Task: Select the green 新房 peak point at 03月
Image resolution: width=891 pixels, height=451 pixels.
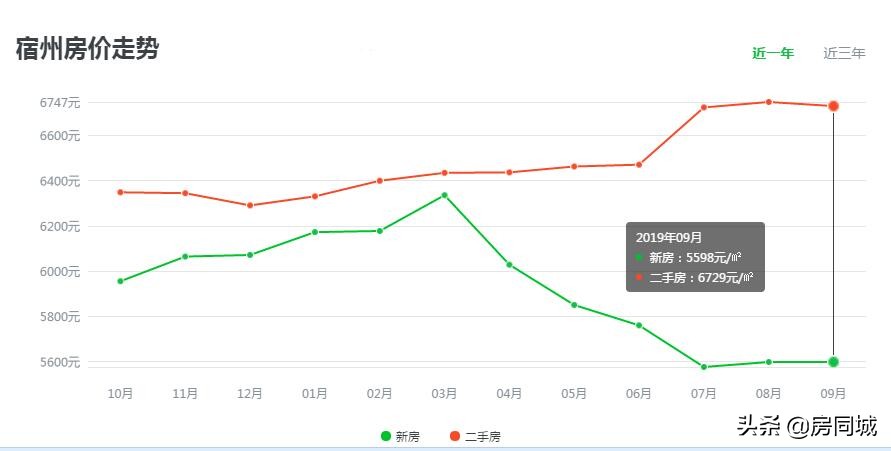Action: (x=444, y=195)
